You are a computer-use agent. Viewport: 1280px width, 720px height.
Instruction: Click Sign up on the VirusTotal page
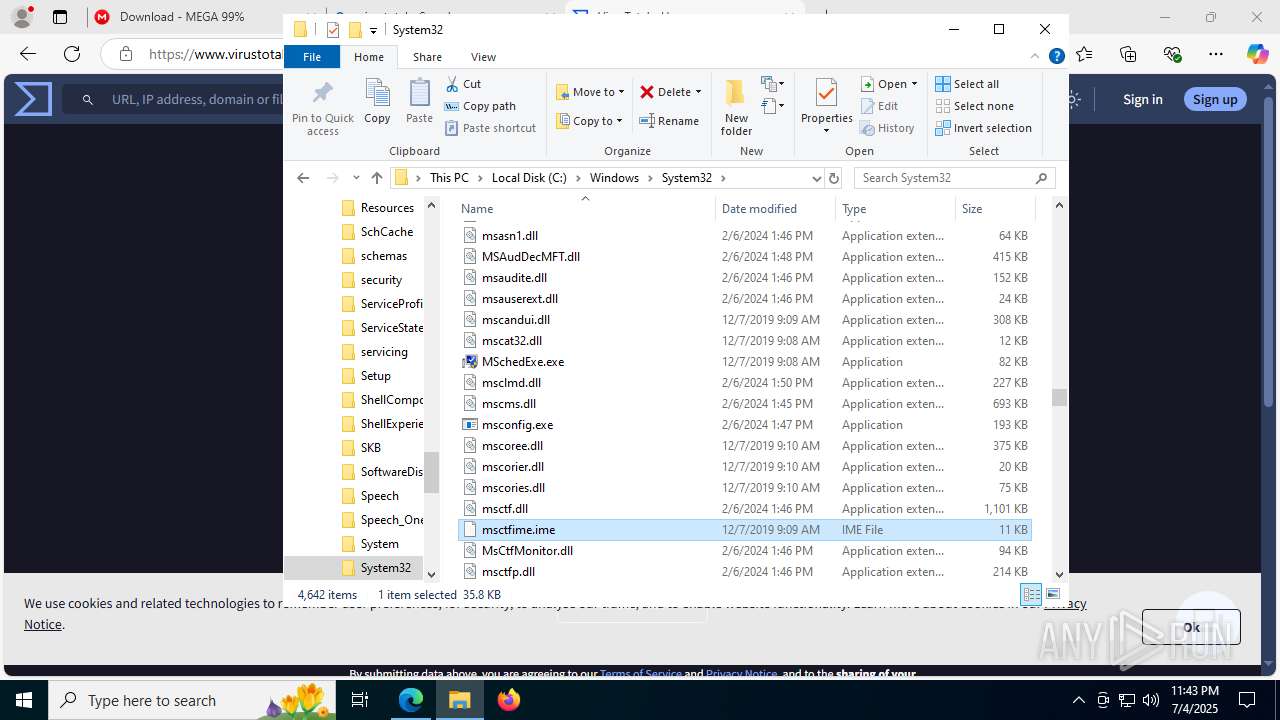coord(1215,99)
